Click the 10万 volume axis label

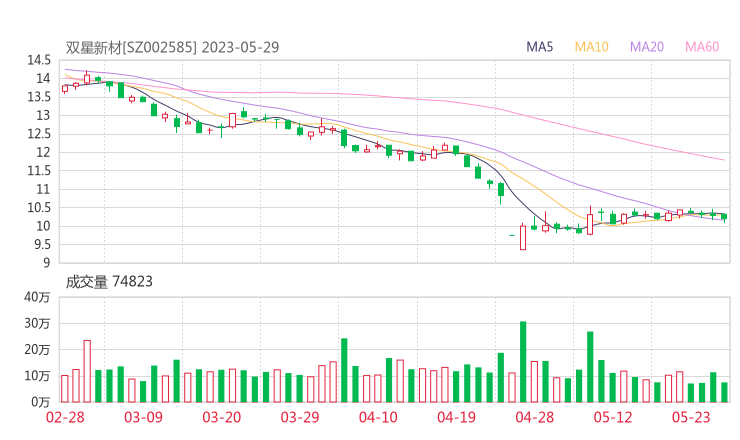(x=37, y=376)
